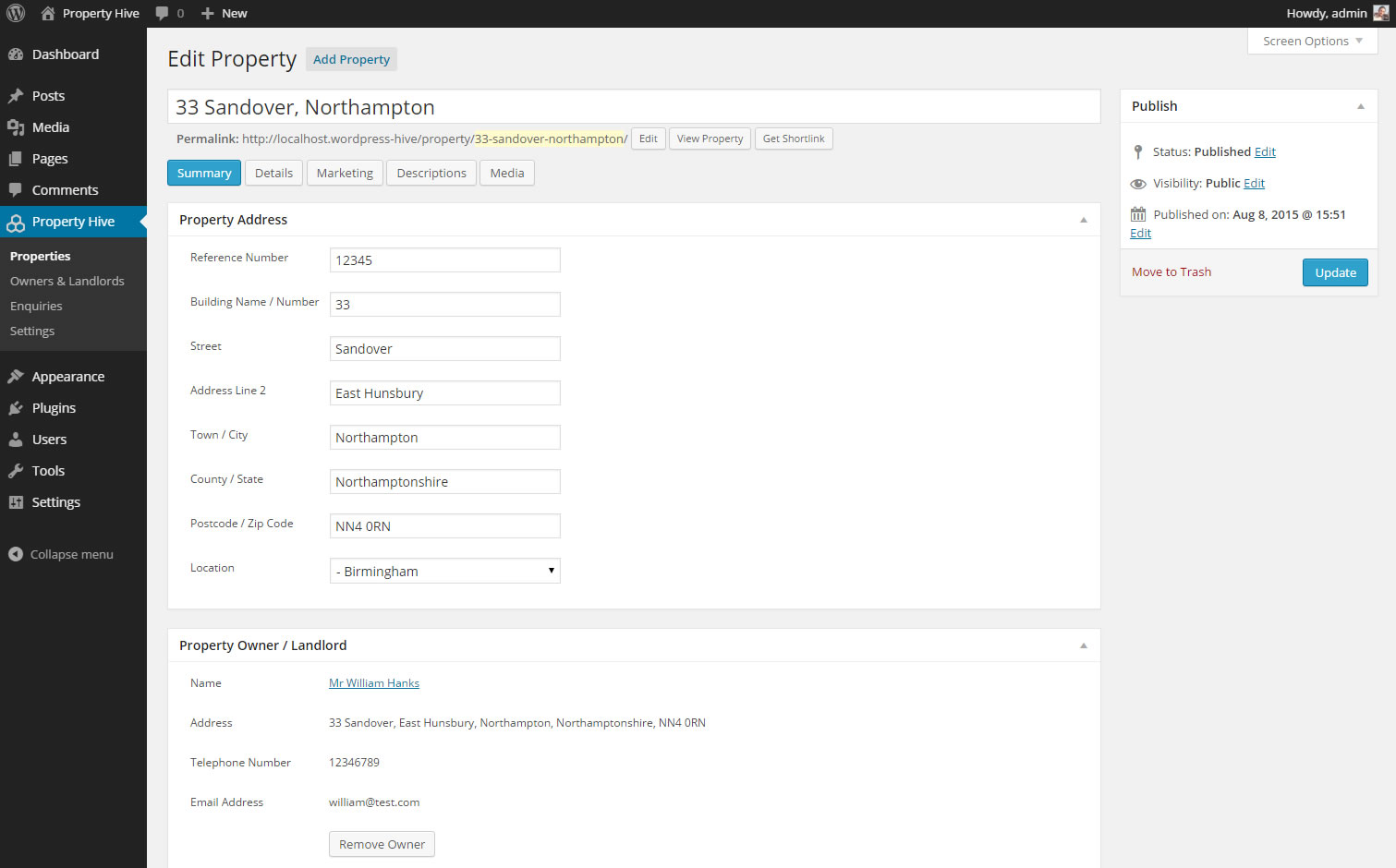The height and width of the screenshot is (868, 1396).
Task: Open Plugins via the plug icon
Action: point(16,408)
